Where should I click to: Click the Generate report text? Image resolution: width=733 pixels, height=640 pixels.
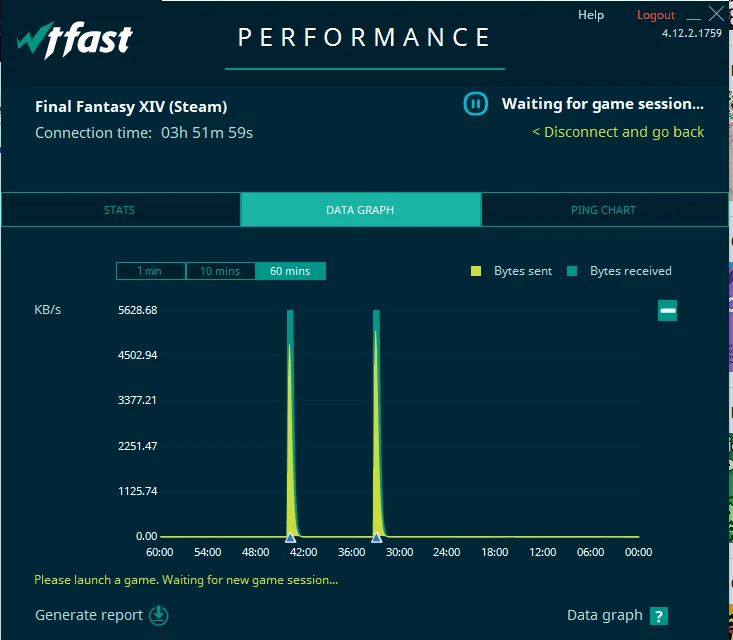[x=89, y=615]
